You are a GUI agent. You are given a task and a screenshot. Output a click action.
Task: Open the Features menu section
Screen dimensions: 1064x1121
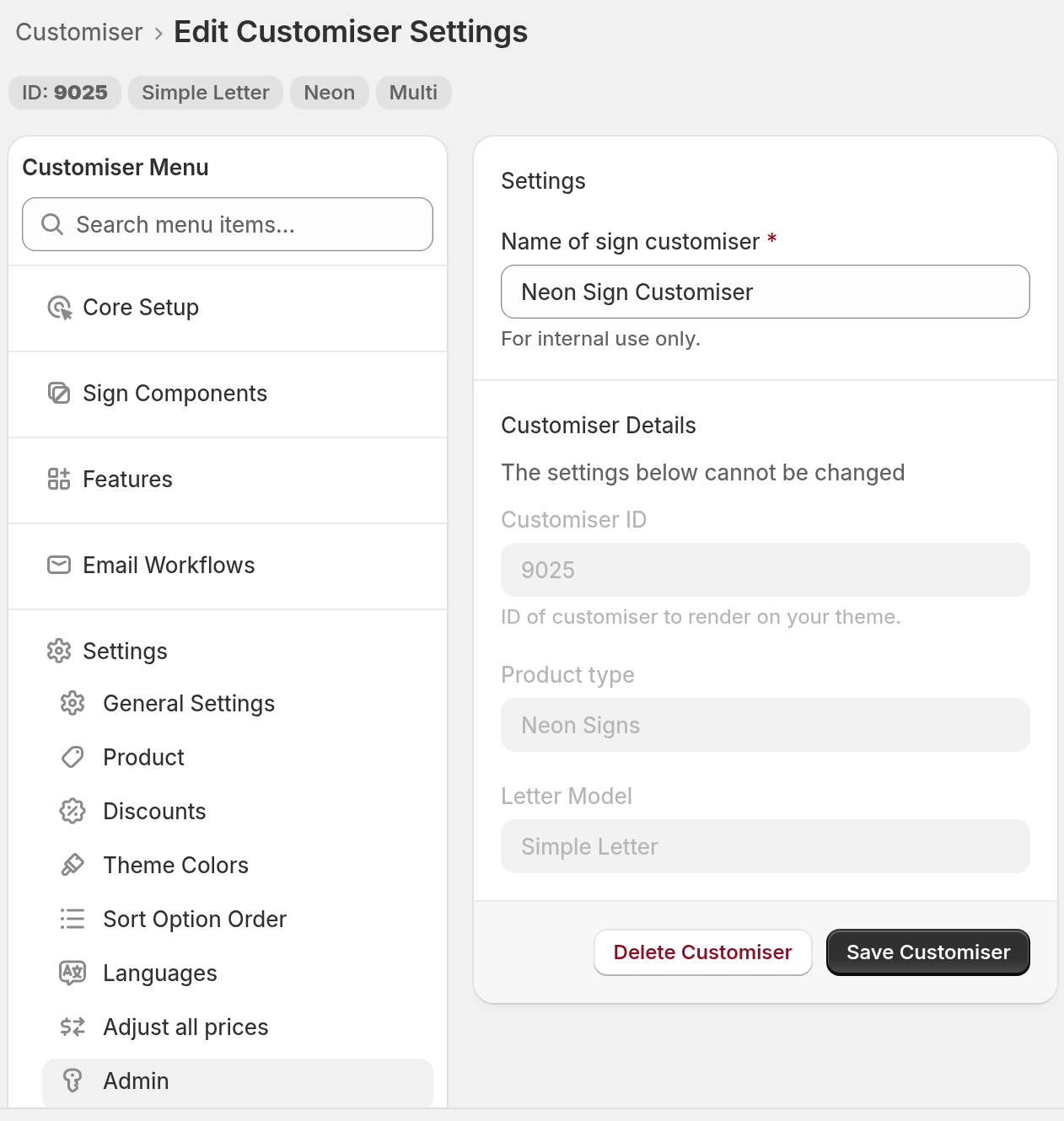(x=228, y=480)
